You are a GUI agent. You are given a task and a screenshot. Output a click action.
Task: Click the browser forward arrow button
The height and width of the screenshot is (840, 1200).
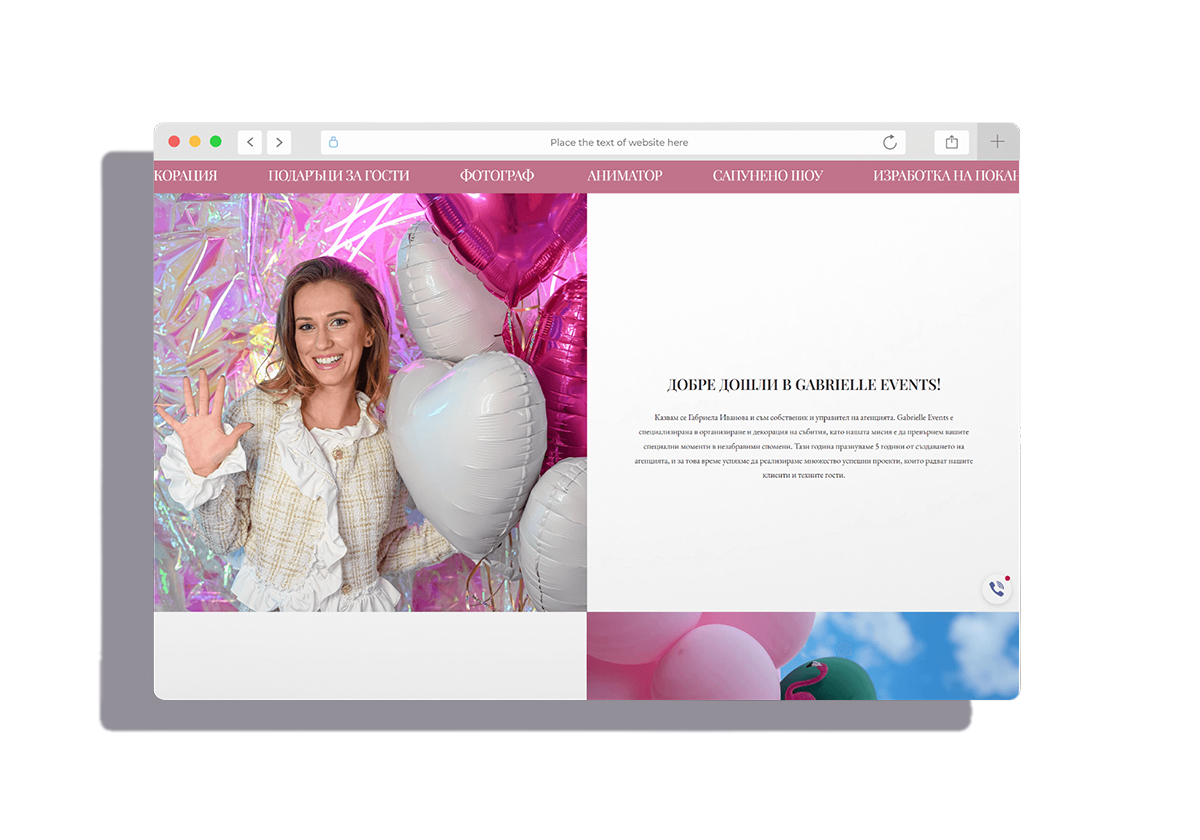(279, 142)
